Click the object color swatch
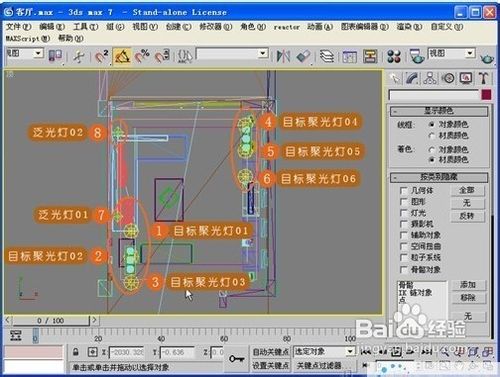The height and width of the screenshot is (377, 500). 486,95
